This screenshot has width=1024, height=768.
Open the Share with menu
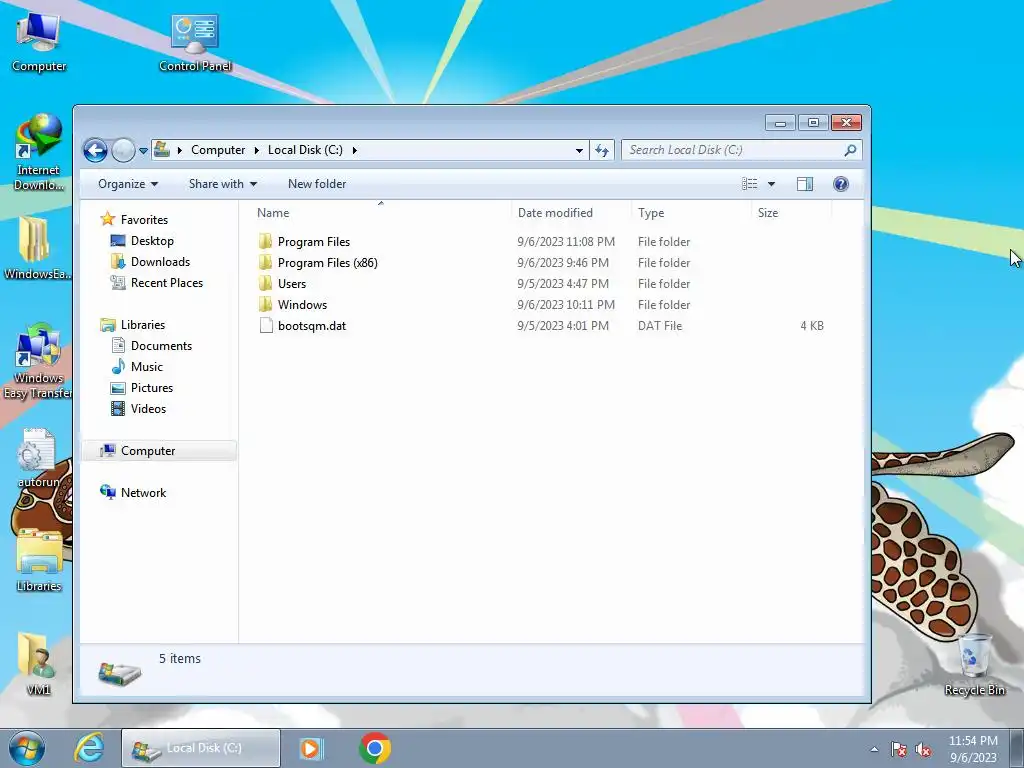coord(223,184)
